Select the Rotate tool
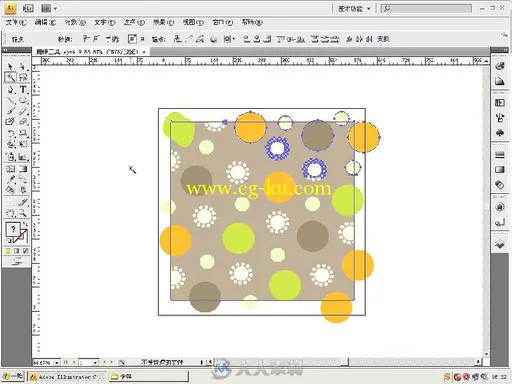Screen dimensions: 512x384 pos(10,133)
